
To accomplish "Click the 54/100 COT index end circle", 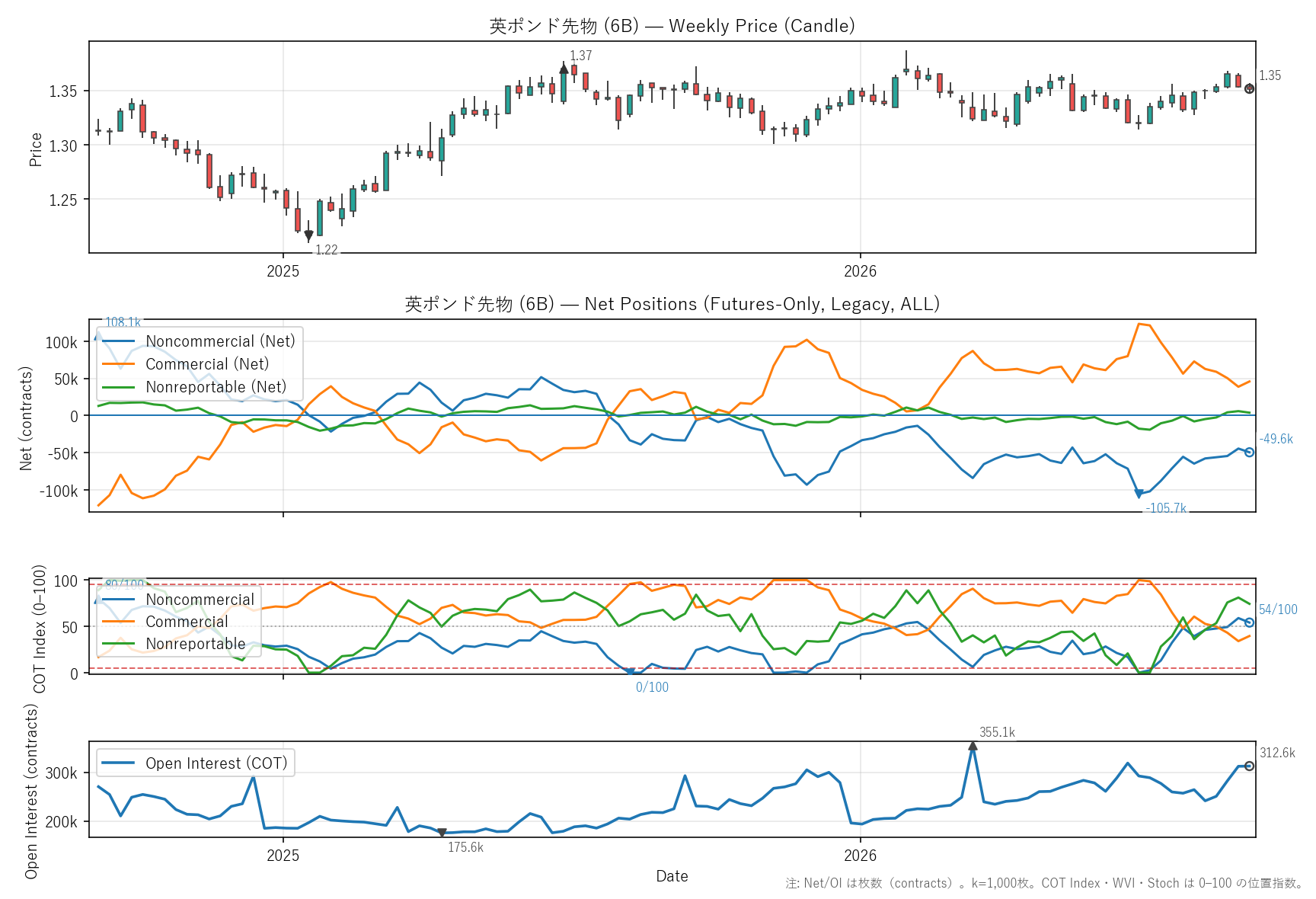I will pyautogui.click(x=1249, y=622).
